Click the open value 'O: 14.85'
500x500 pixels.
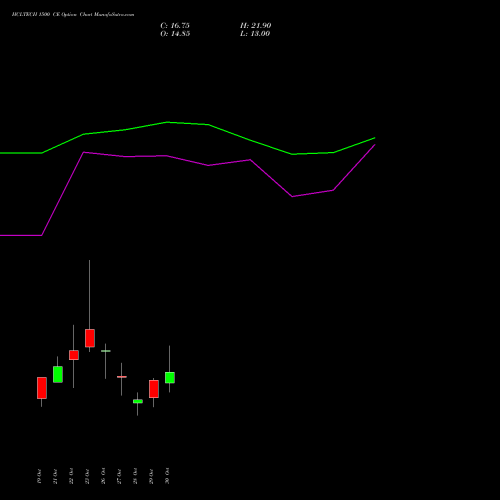pyautogui.click(x=175, y=34)
